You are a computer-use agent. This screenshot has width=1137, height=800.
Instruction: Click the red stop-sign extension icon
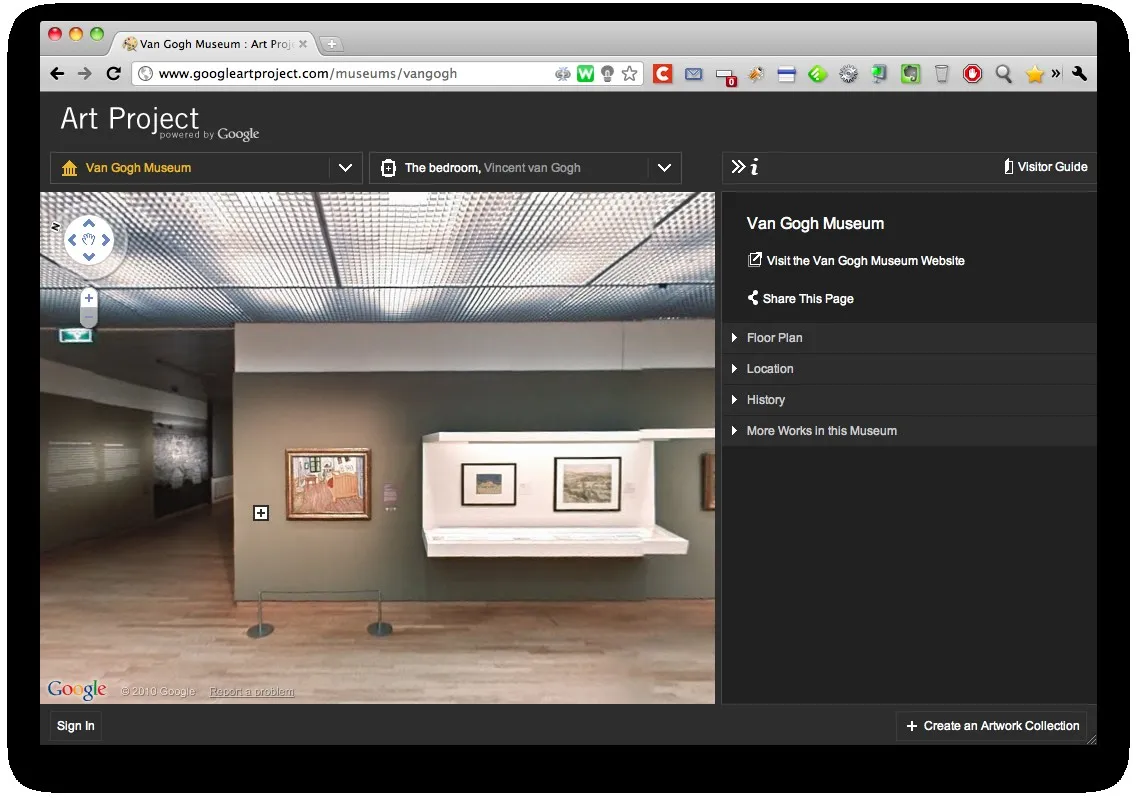point(972,73)
